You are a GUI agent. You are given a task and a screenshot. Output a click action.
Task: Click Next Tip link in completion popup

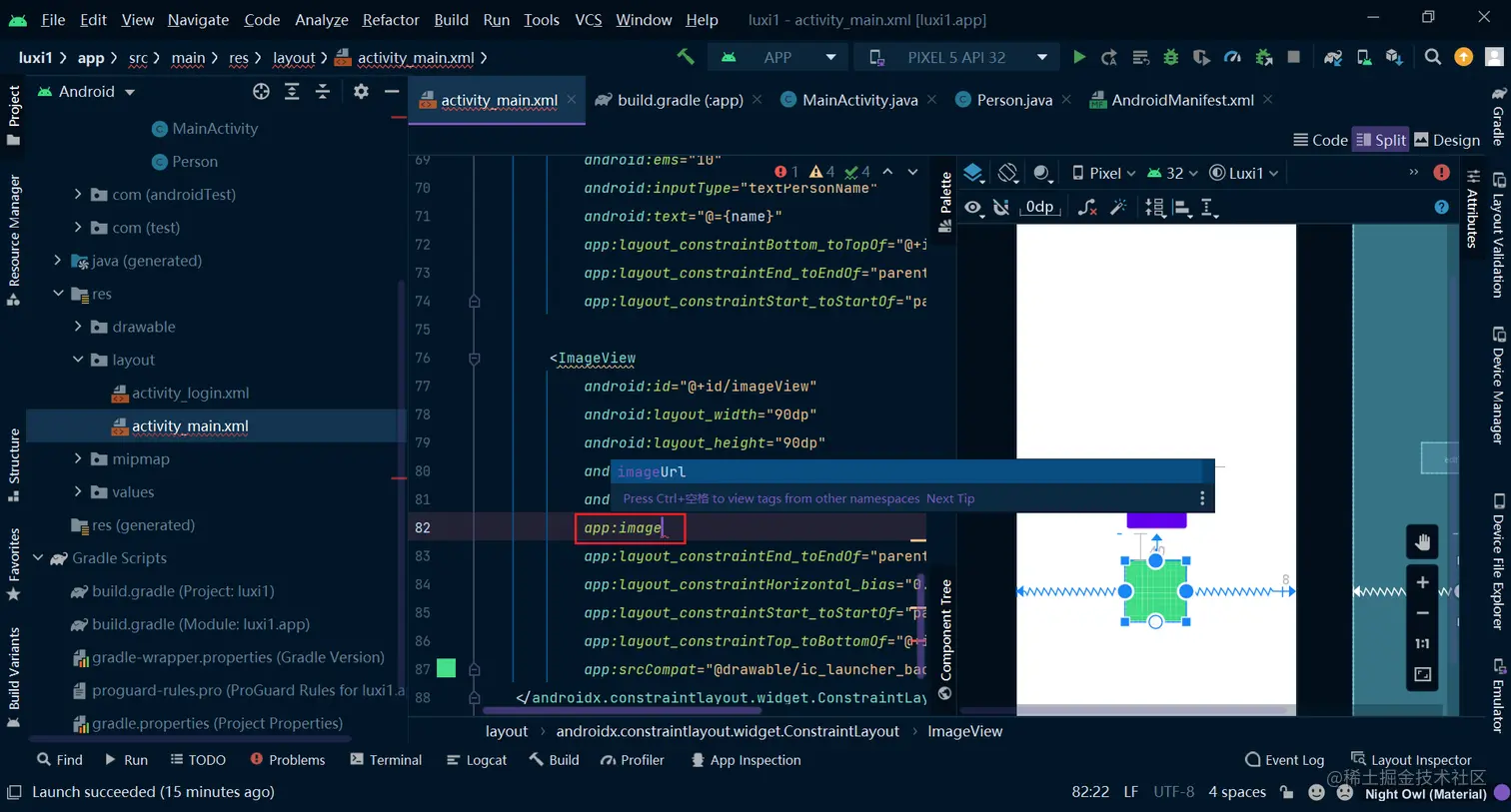tap(950, 498)
